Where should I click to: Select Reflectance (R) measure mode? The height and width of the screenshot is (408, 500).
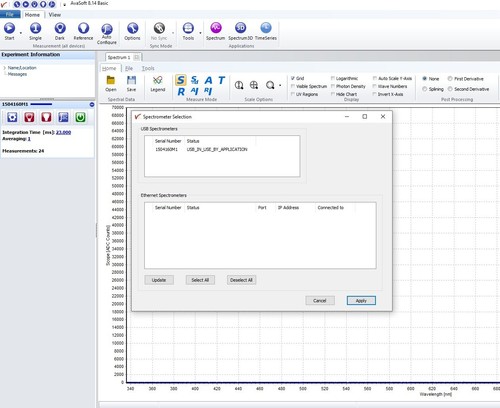click(x=181, y=91)
